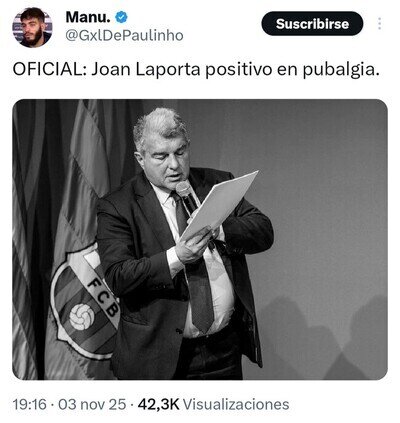The width and height of the screenshot is (400, 423).
Task: Open the 42,3K Visualizaciones count
Action: [213, 404]
